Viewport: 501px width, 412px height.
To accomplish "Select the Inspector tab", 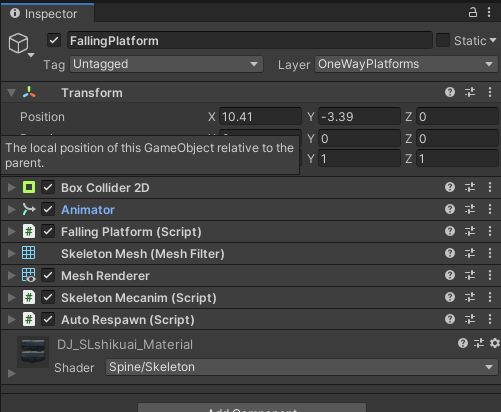I will click(x=47, y=14).
